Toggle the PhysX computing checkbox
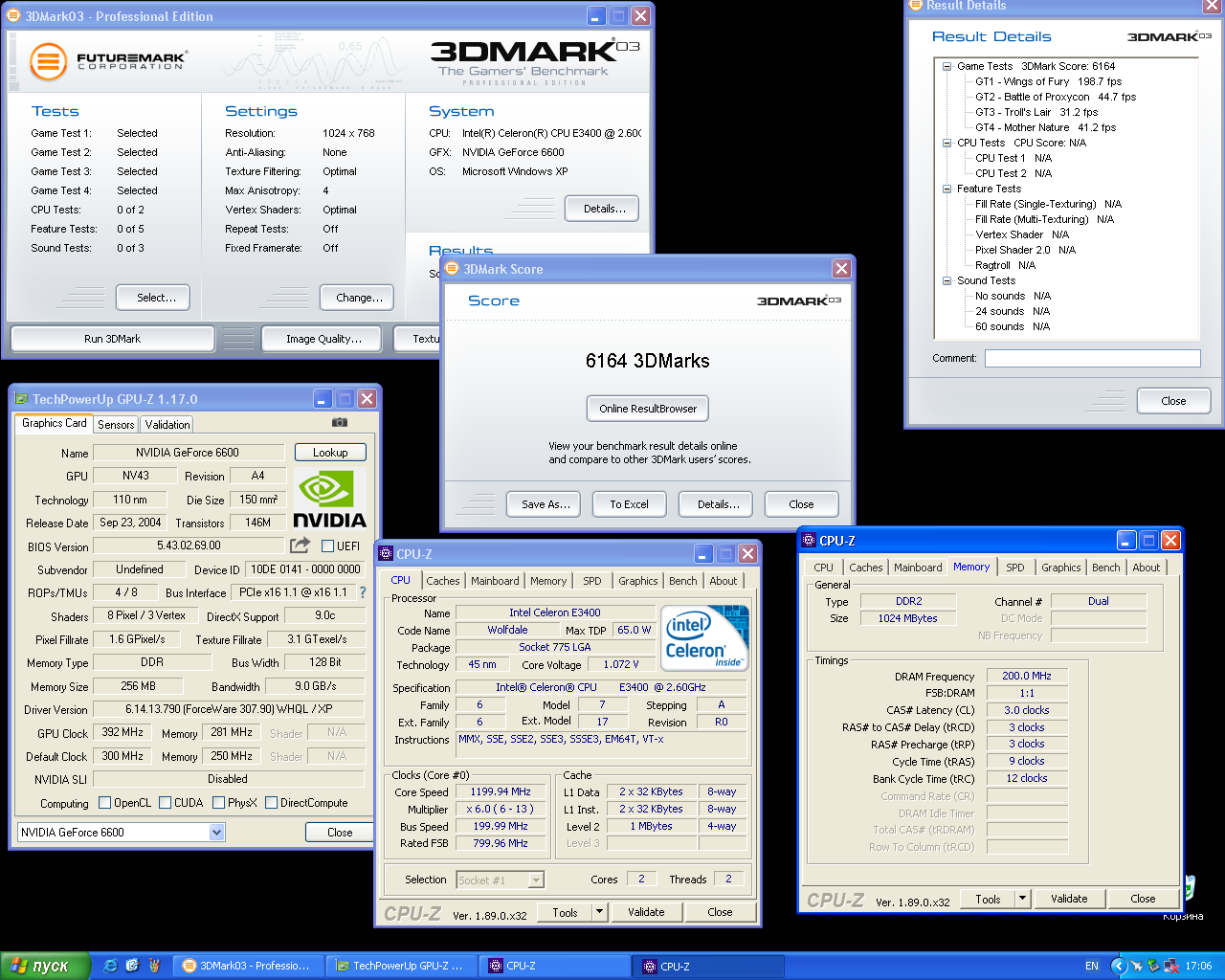 click(x=218, y=803)
